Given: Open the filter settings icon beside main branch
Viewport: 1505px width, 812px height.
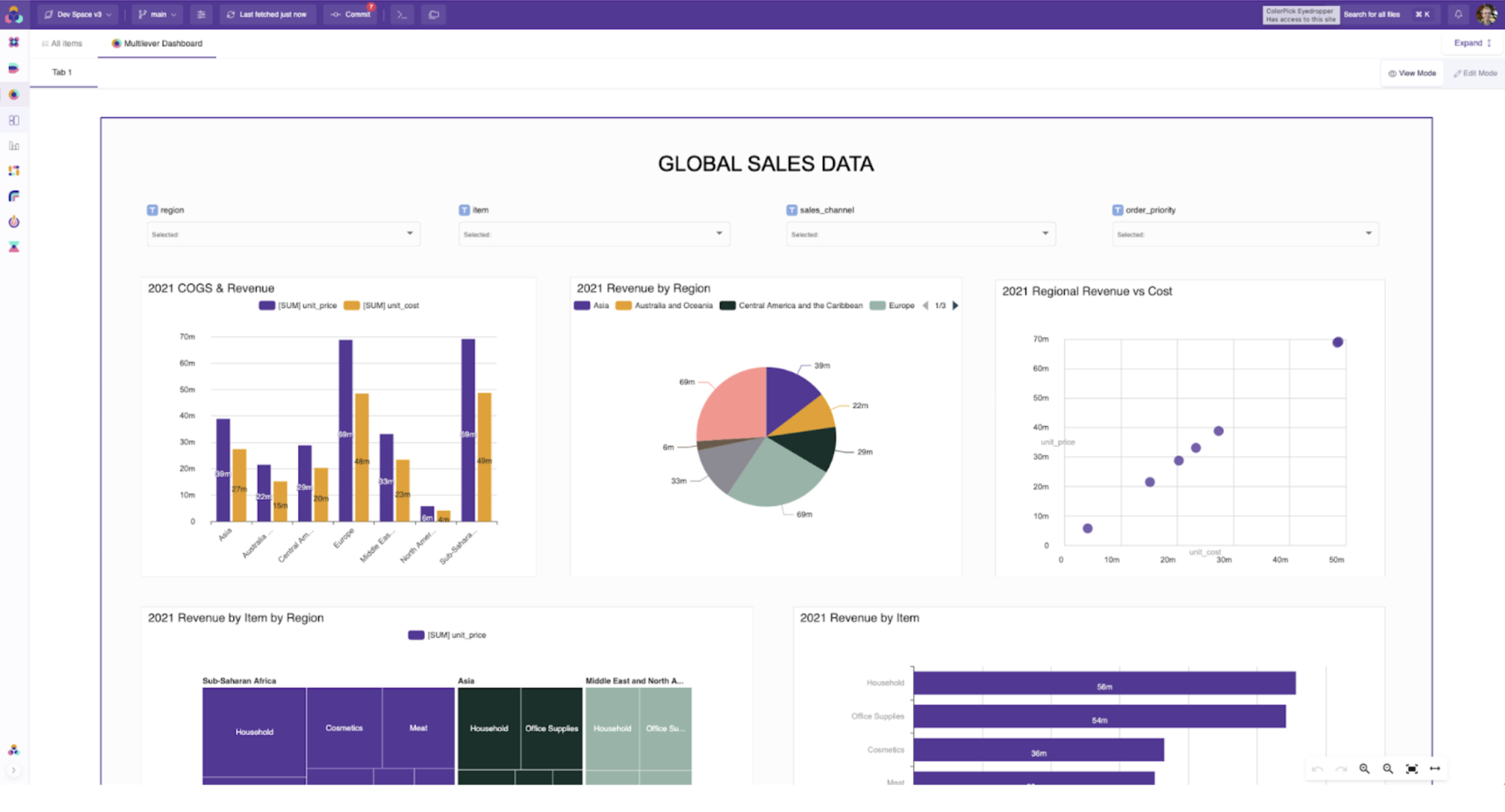Looking at the screenshot, I should click(x=201, y=14).
